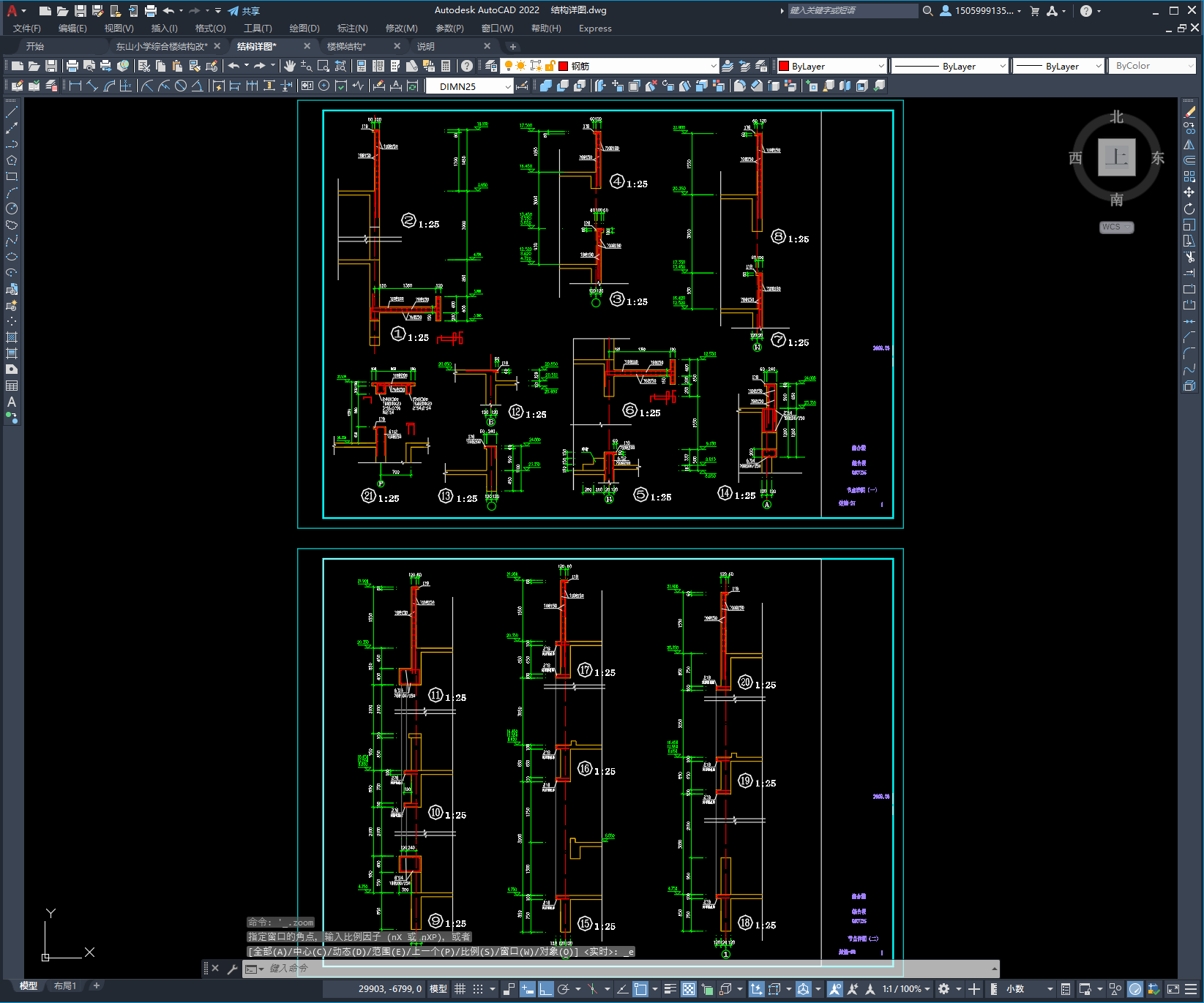Image resolution: width=1204 pixels, height=1003 pixels.
Task: Activate the Pan hand tool
Action: pyautogui.click(x=290, y=66)
